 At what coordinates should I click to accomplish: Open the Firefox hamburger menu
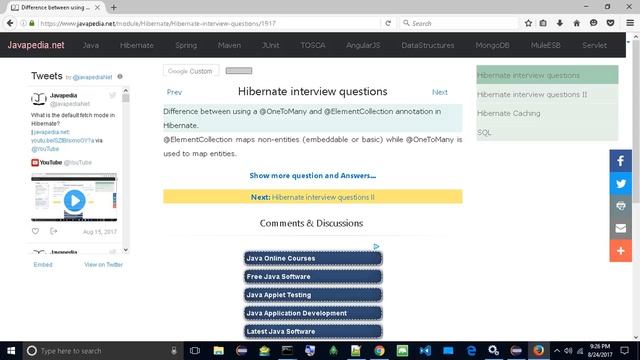click(630, 23)
